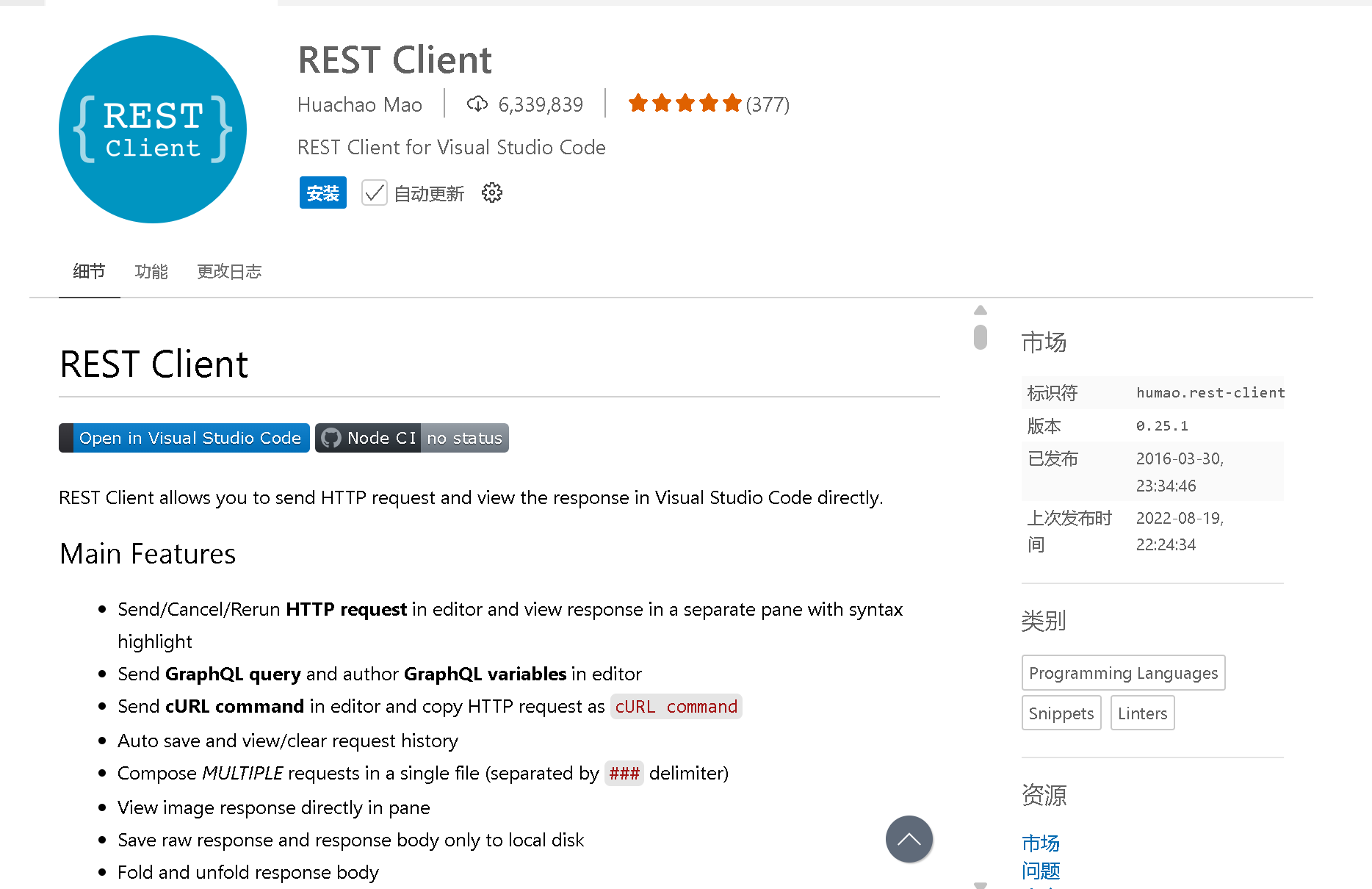Click the Snippets category tag

pos(1061,713)
